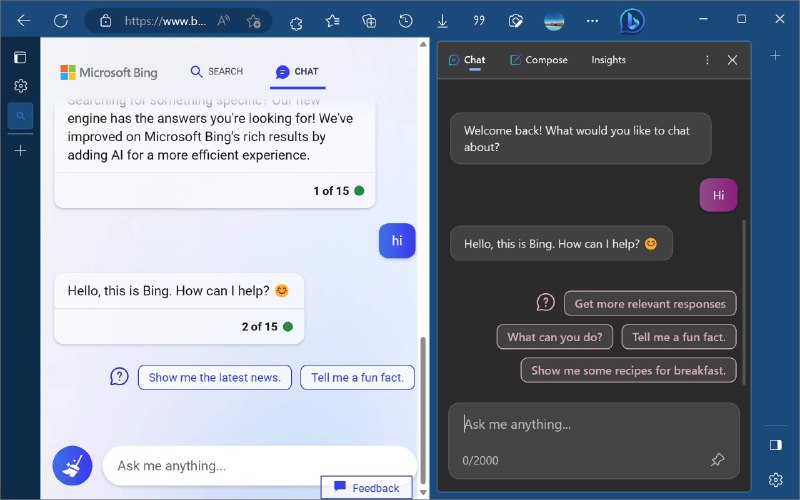Toggle sidebar visibility at bottom right
Screen dimensions: 800x500
pyautogui.click(x=776, y=445)
